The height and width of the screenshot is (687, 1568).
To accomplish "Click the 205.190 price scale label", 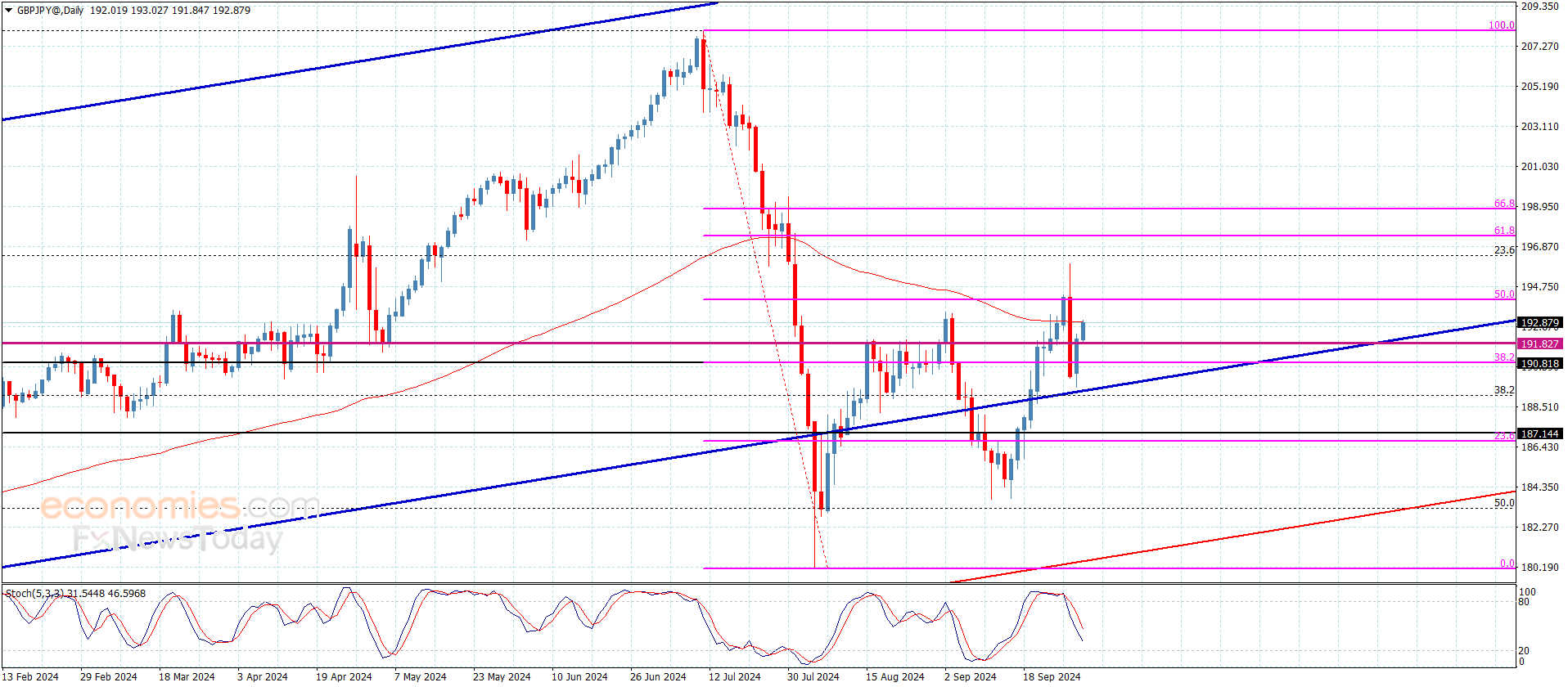I will click(1539, 87).
